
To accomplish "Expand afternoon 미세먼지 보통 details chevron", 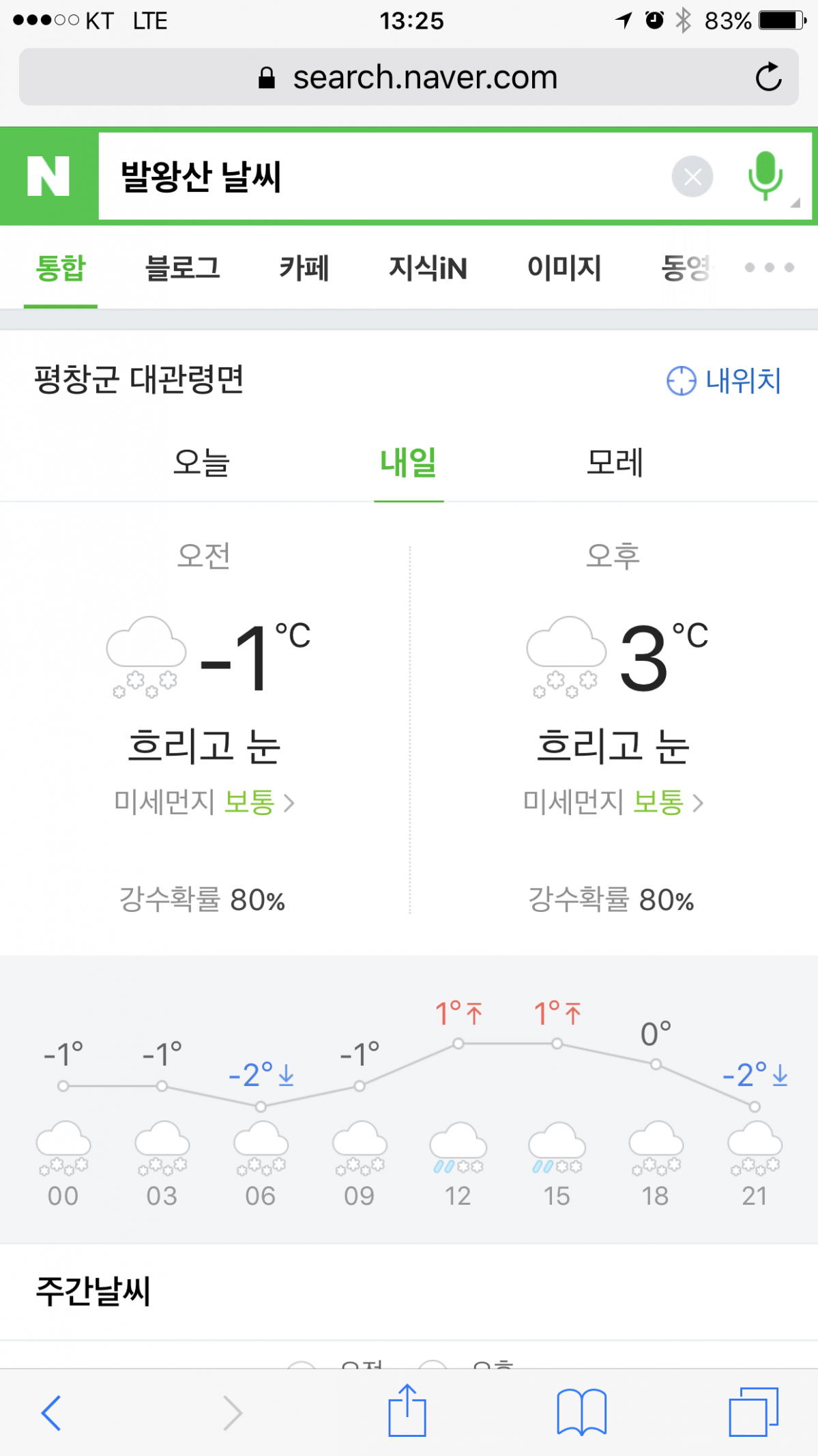I will pos(698,803).
